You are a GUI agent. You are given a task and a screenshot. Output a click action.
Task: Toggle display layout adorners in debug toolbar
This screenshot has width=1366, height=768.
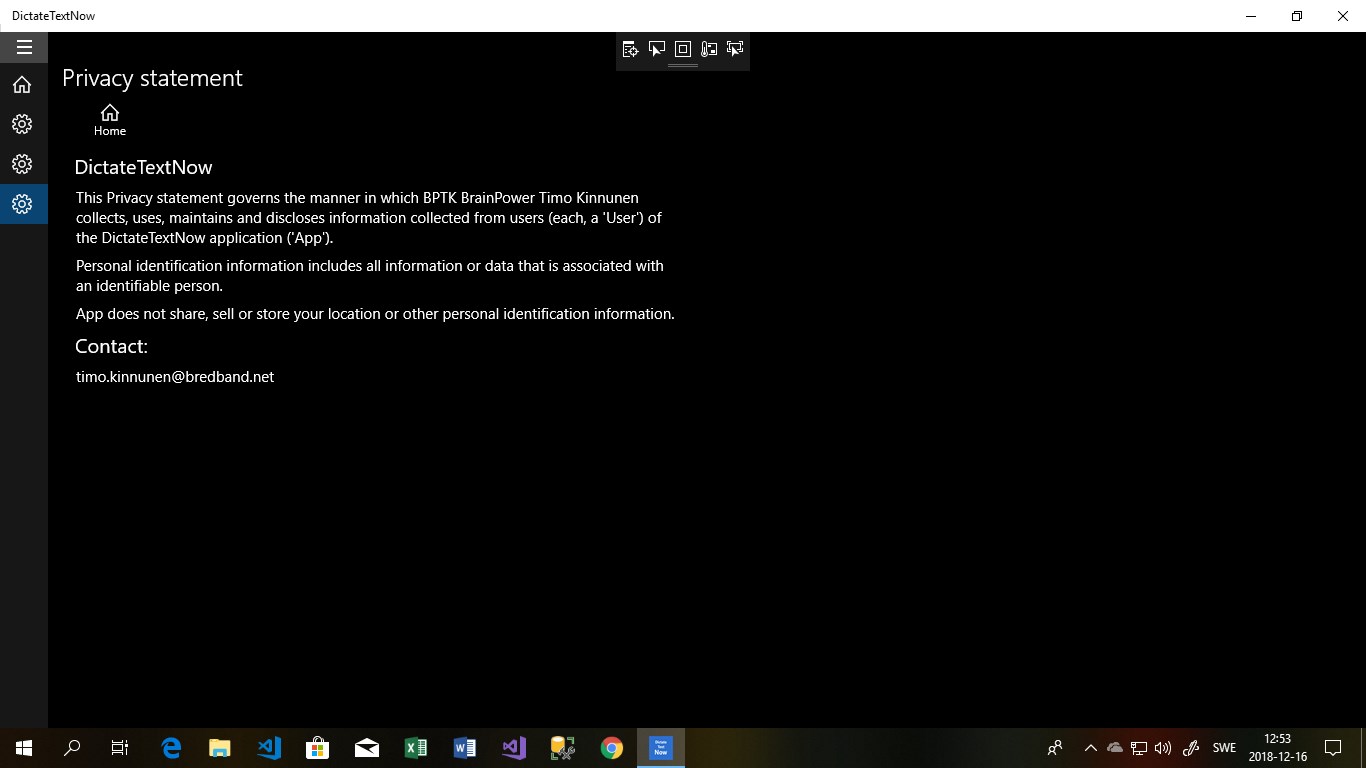(x=683, y=49)
